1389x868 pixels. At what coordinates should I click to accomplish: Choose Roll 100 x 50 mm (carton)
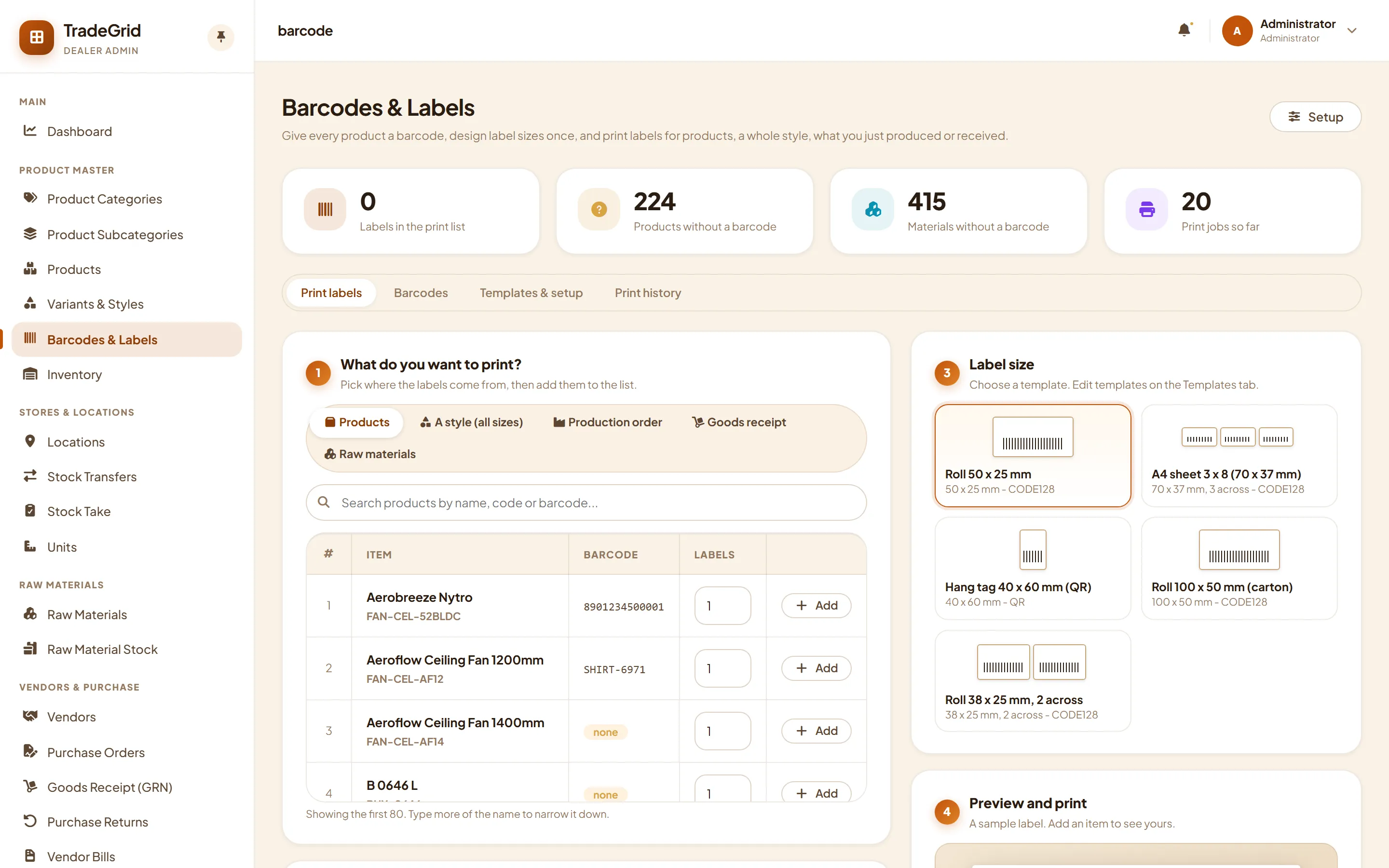(x=1239, y=569)
